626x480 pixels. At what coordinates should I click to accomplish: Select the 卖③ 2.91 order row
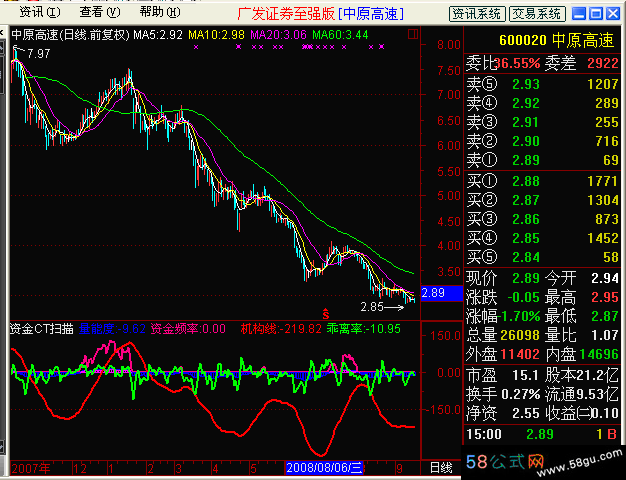point(542,122)
